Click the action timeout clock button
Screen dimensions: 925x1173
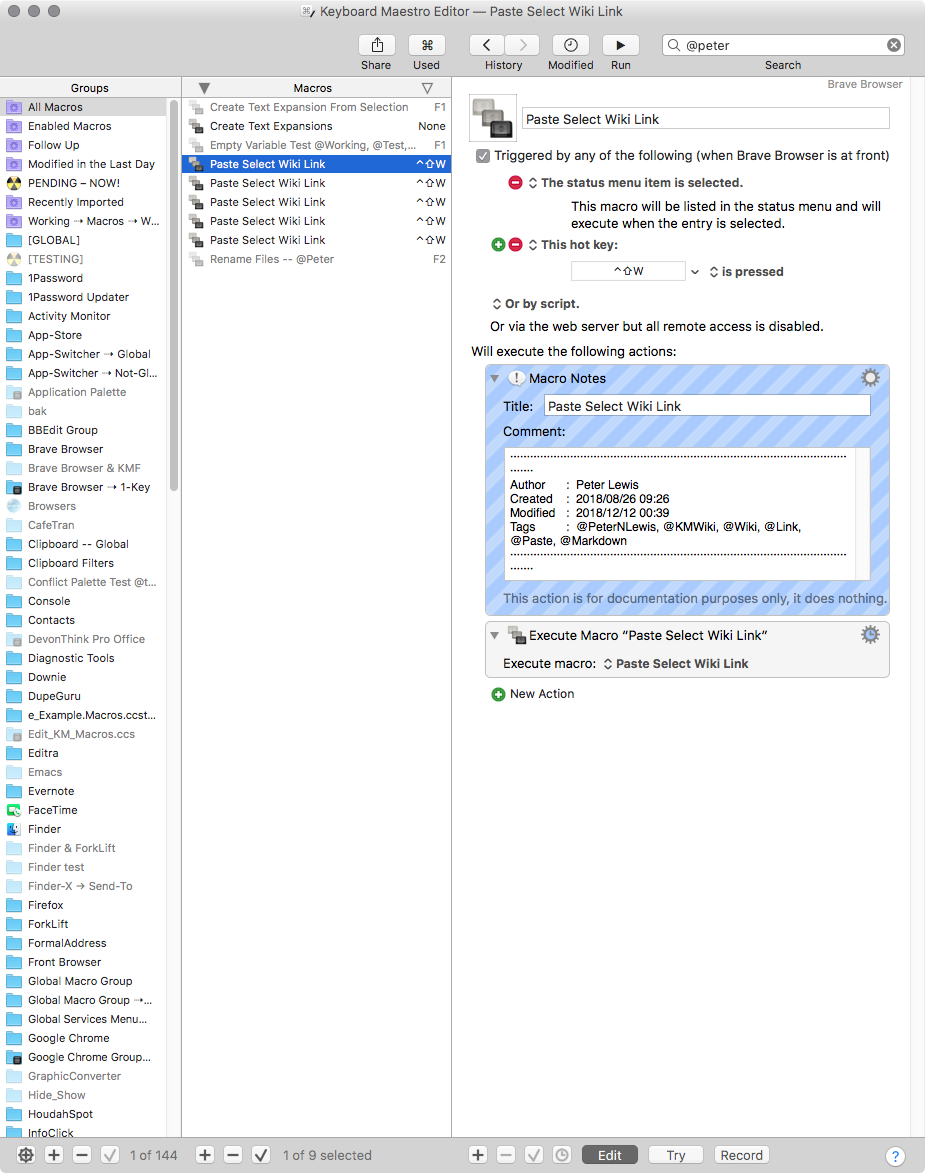click(x=561, y=1154)
